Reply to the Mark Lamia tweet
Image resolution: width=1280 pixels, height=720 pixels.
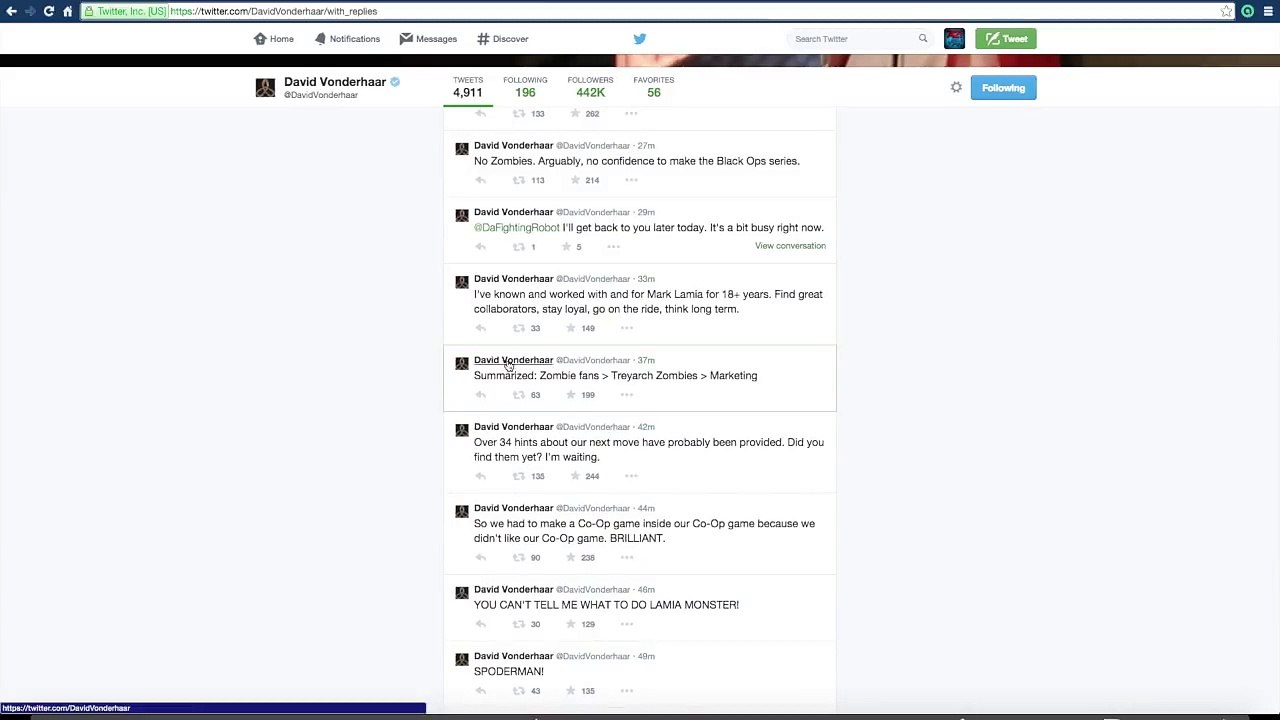(480, 328)
